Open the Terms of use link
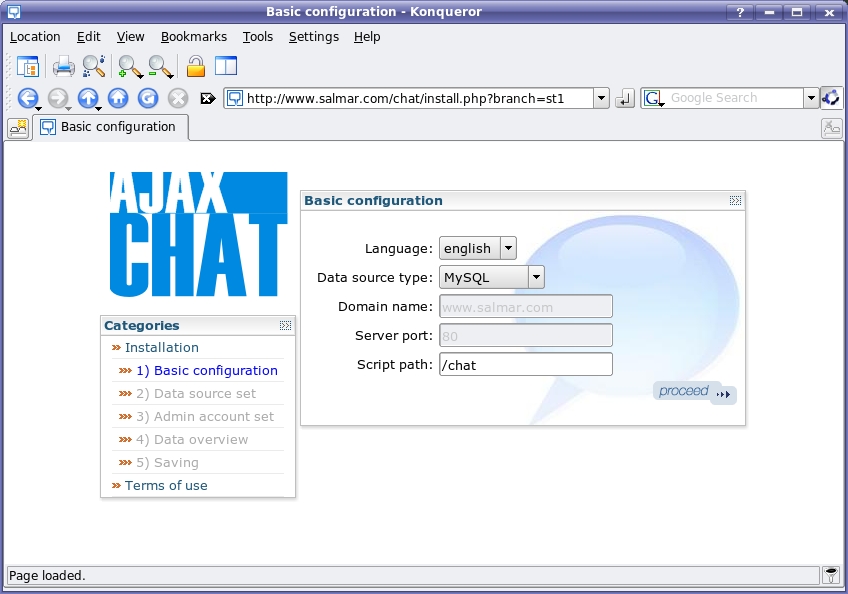848x594 pixels. pos(166,485)
